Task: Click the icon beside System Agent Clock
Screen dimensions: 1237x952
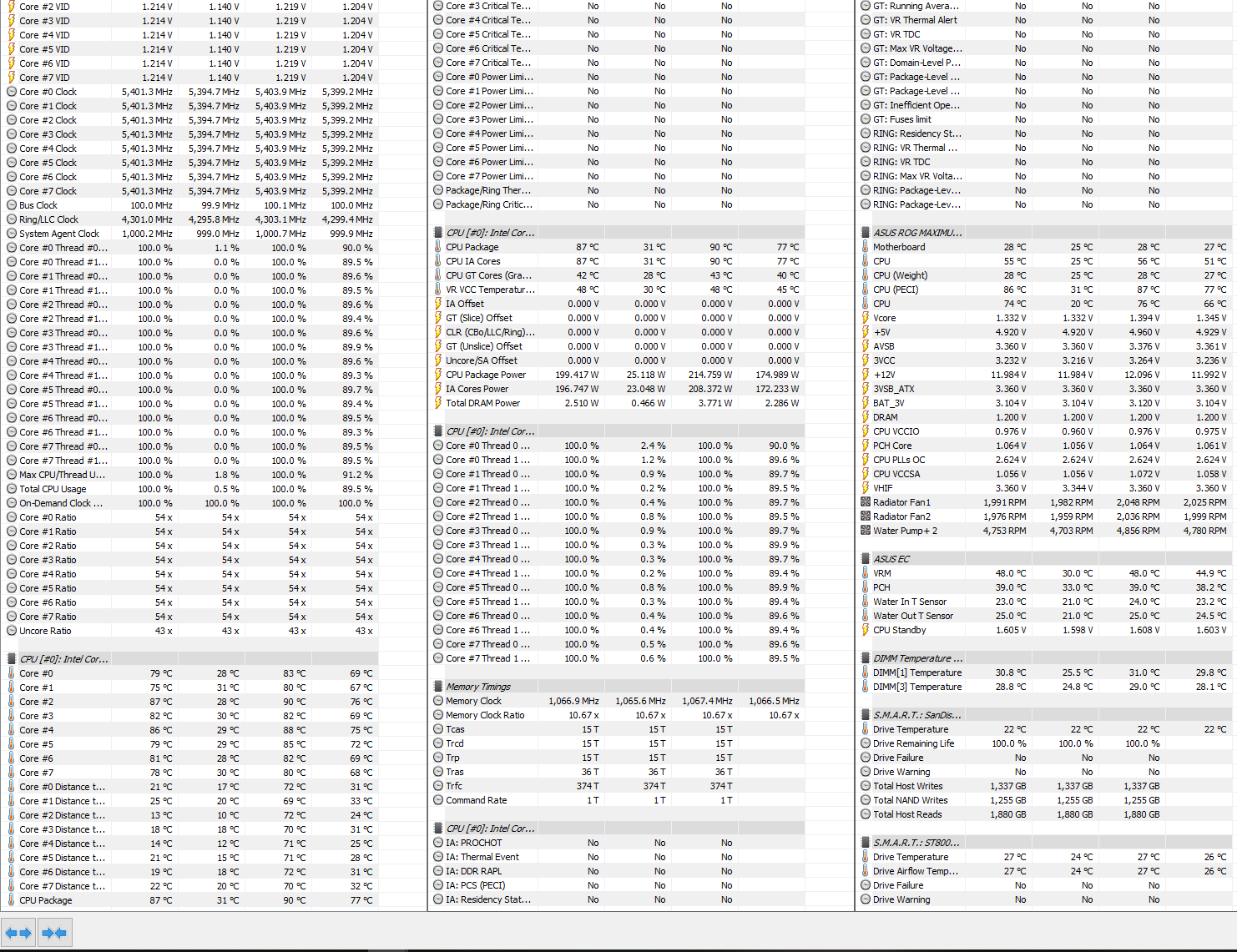Action: [x=12, y=234]
